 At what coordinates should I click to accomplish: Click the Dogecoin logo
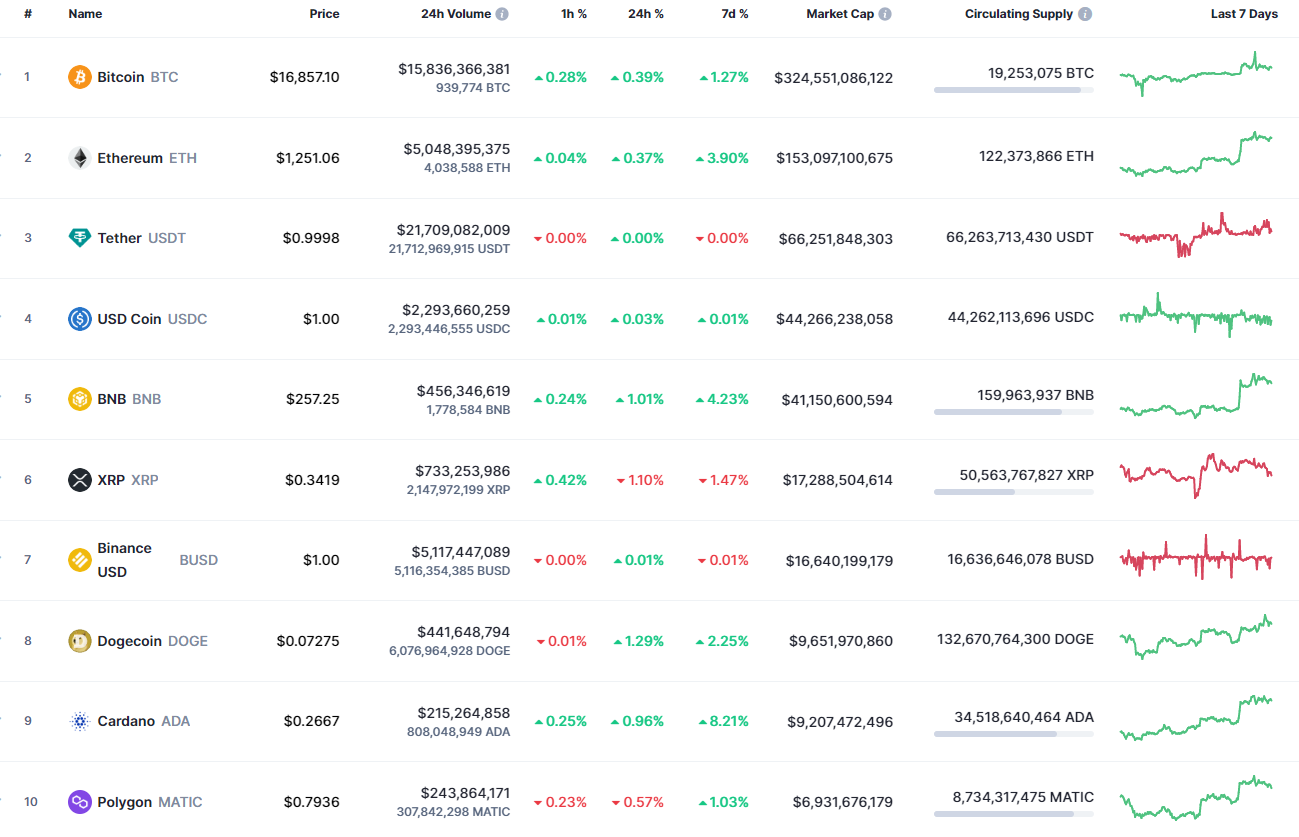[x=80, y=640]
